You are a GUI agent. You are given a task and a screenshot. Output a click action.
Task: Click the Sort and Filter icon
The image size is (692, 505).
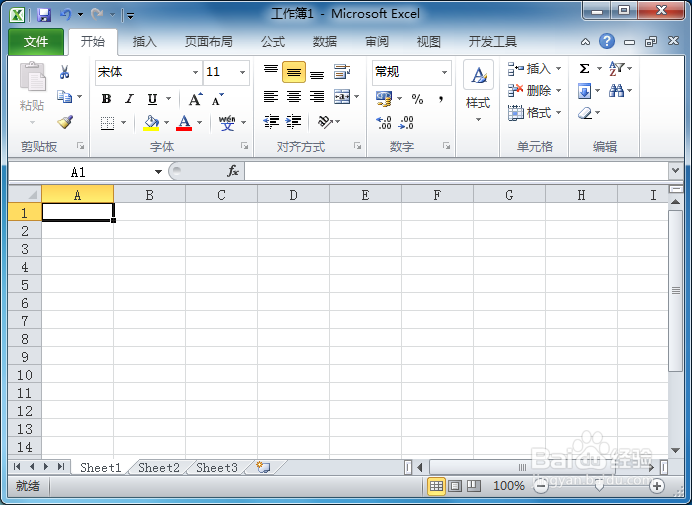(617, 68)
